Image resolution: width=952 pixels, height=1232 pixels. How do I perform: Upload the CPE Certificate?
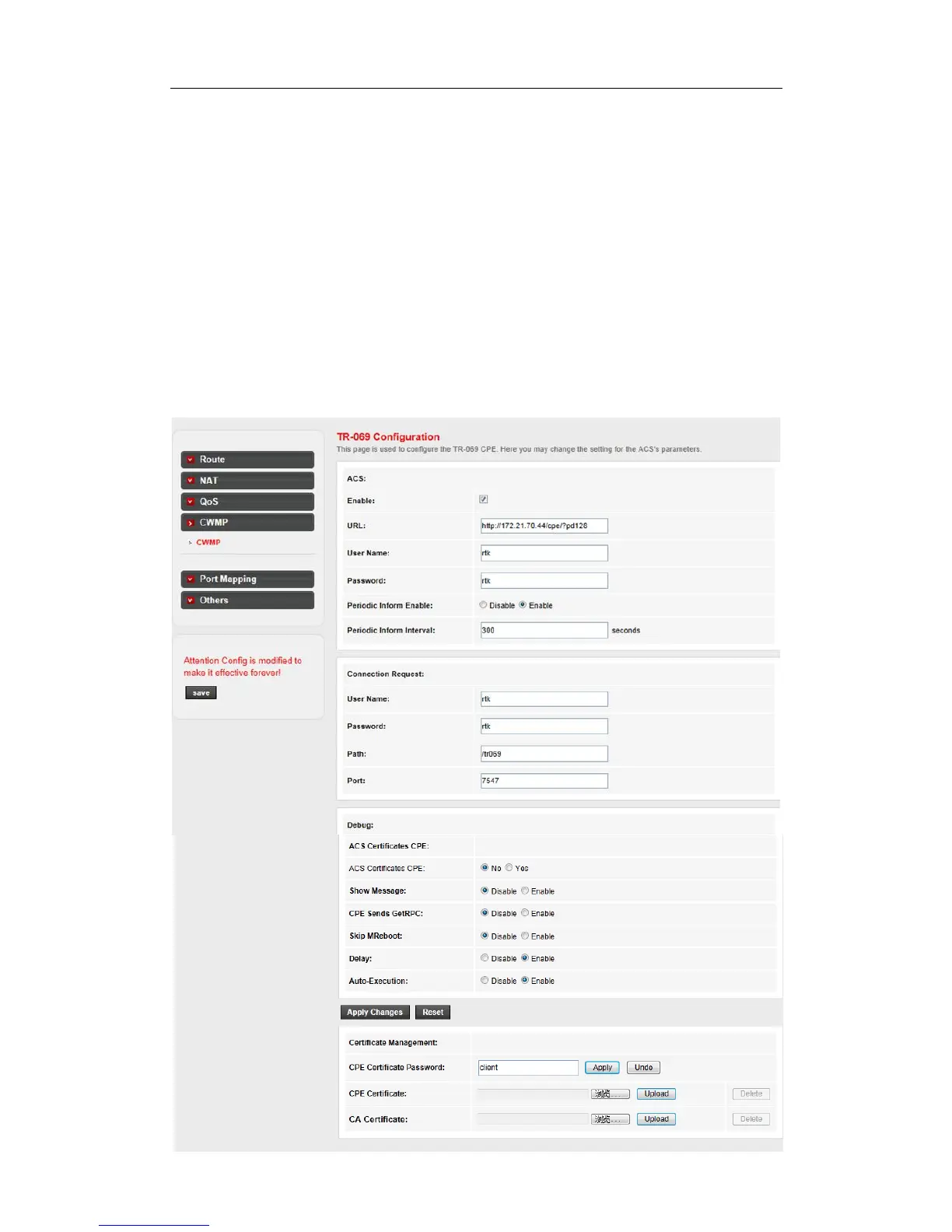pos(656,1094)
